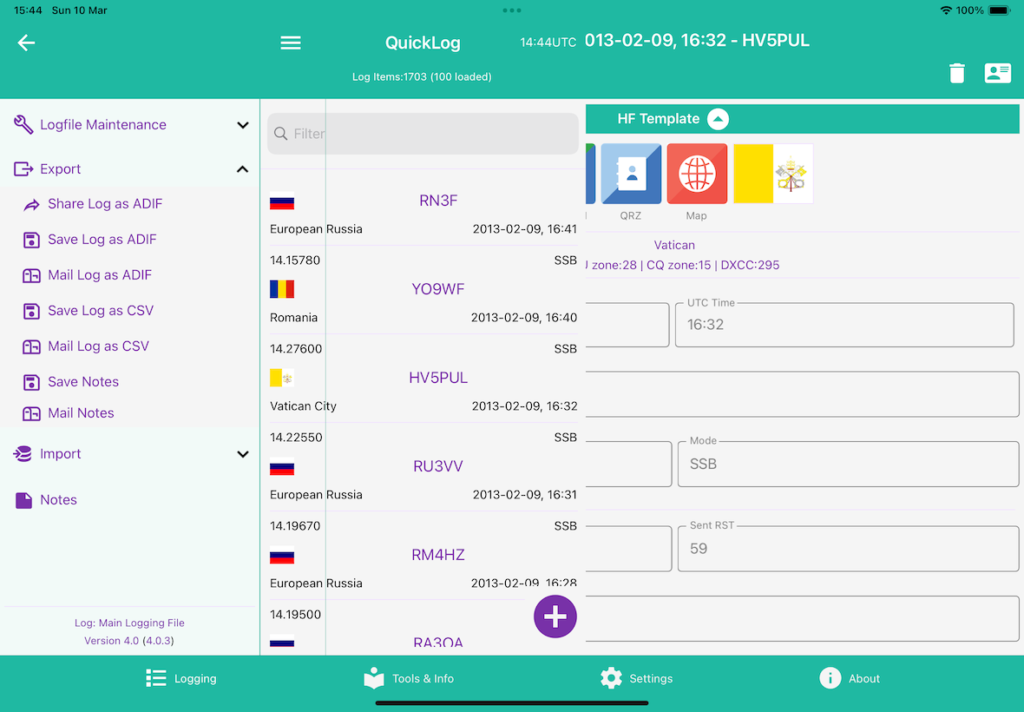The height and width of the screenshot is (712, 1024).
Task: Click the Share Log as ADIF arrow icon
Action: [31, 204]
